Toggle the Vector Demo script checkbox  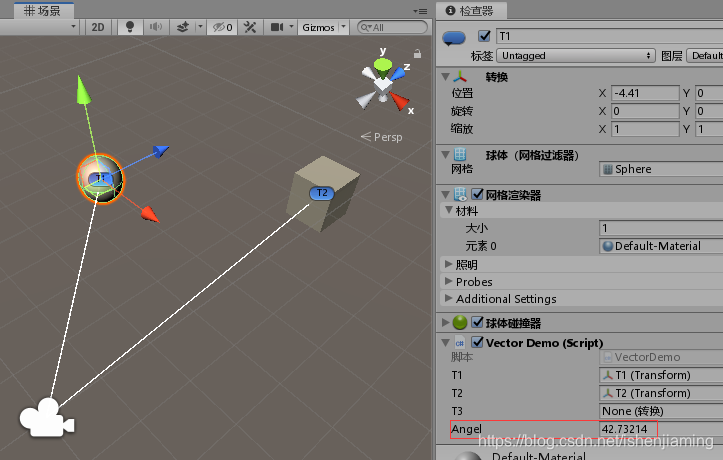click(477, 342)
